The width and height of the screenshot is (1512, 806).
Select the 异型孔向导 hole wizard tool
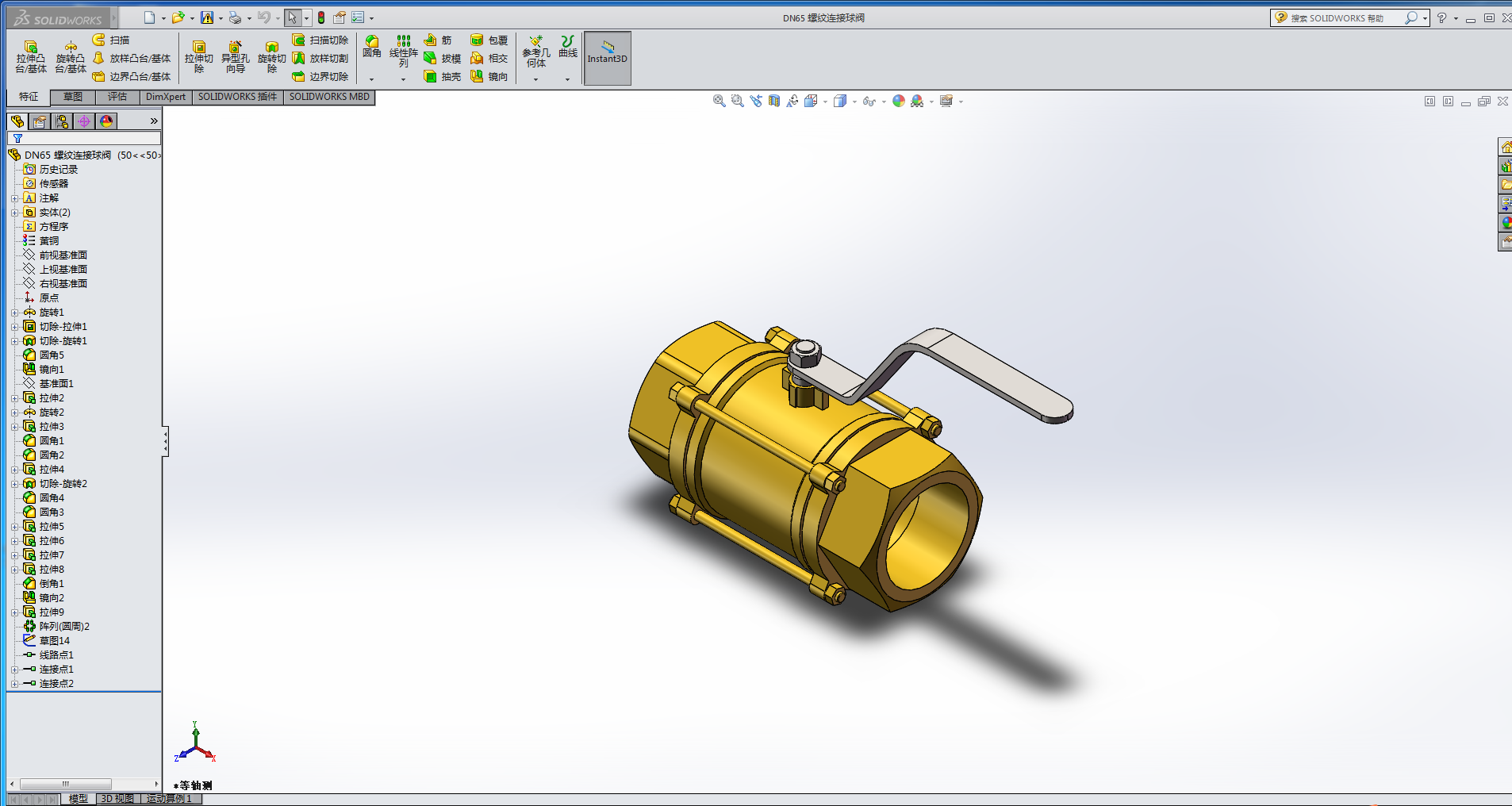click(235, 57)
